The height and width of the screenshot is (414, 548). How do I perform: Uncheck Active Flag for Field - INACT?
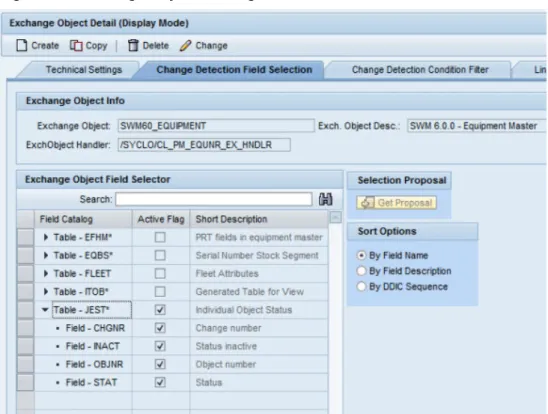160,346
